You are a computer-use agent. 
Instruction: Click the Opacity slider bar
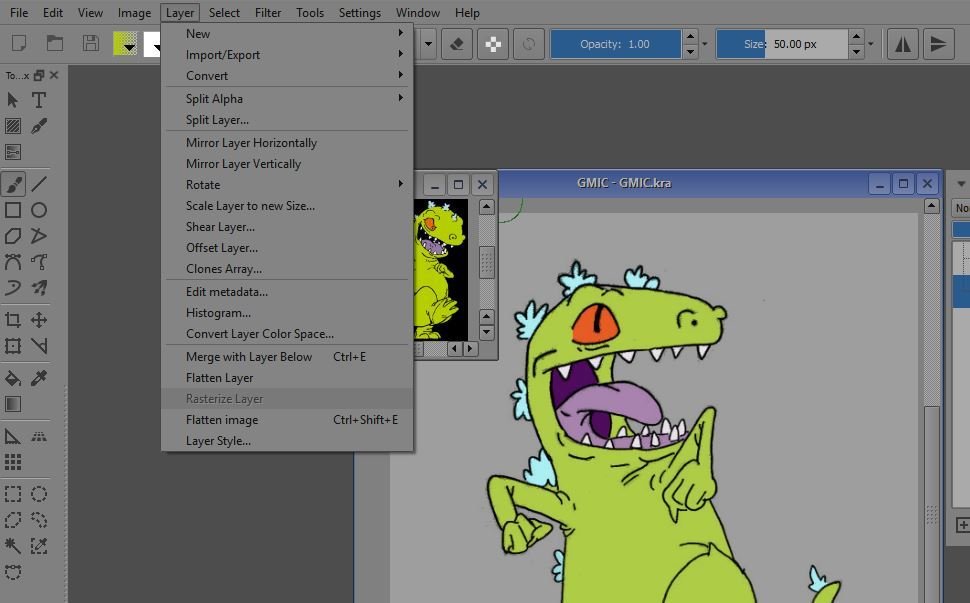coord(616,44)
